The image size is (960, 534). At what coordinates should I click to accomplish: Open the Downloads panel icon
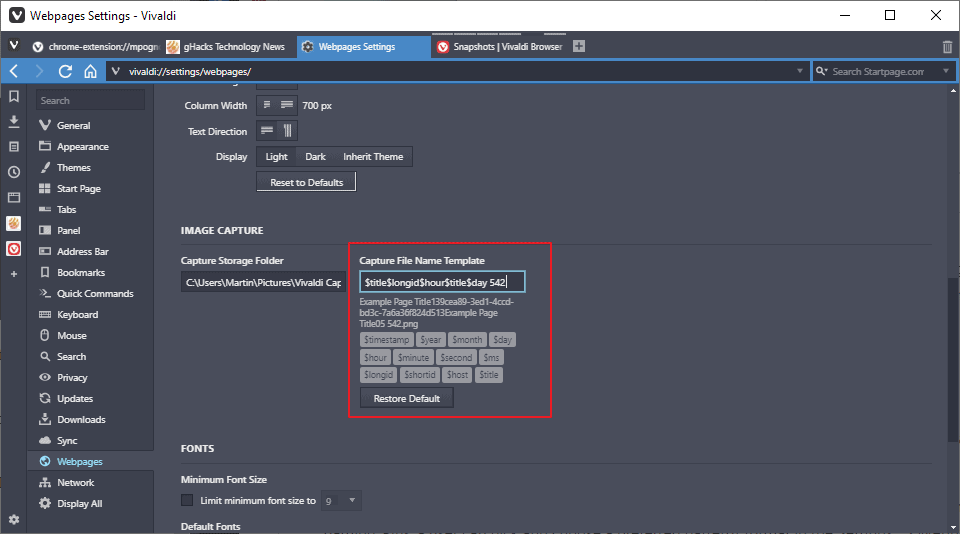[13, 121]
